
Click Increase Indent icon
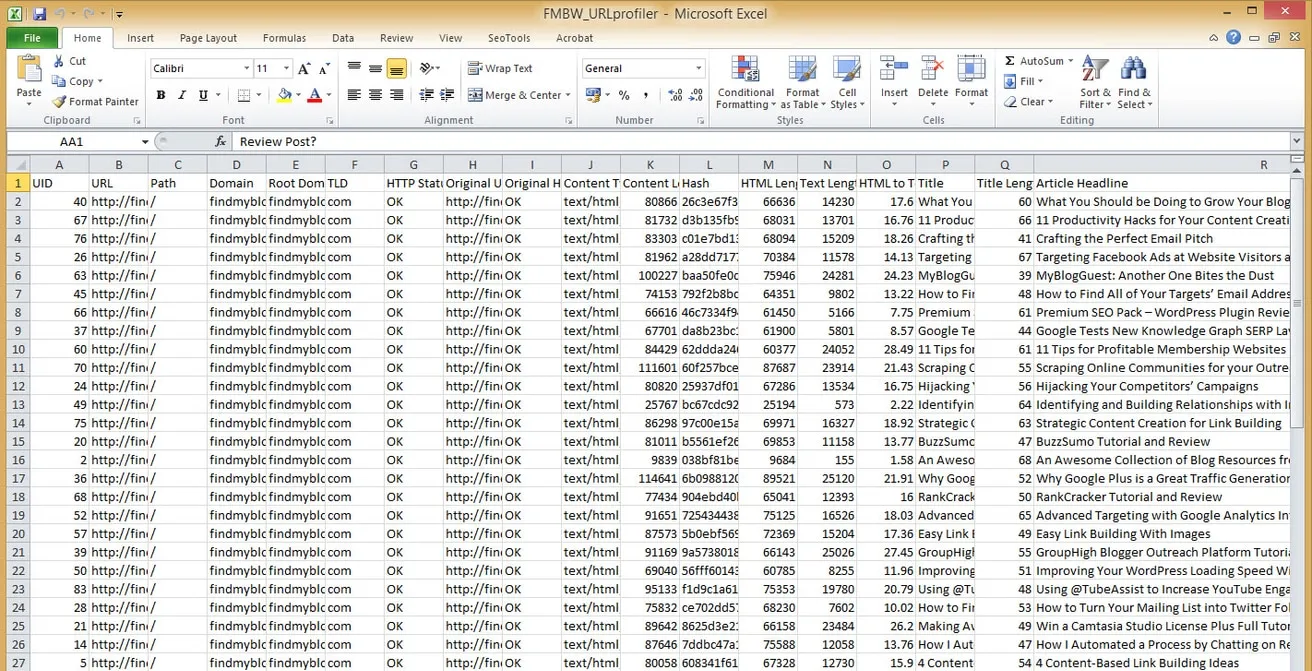[x=447, y=95]
